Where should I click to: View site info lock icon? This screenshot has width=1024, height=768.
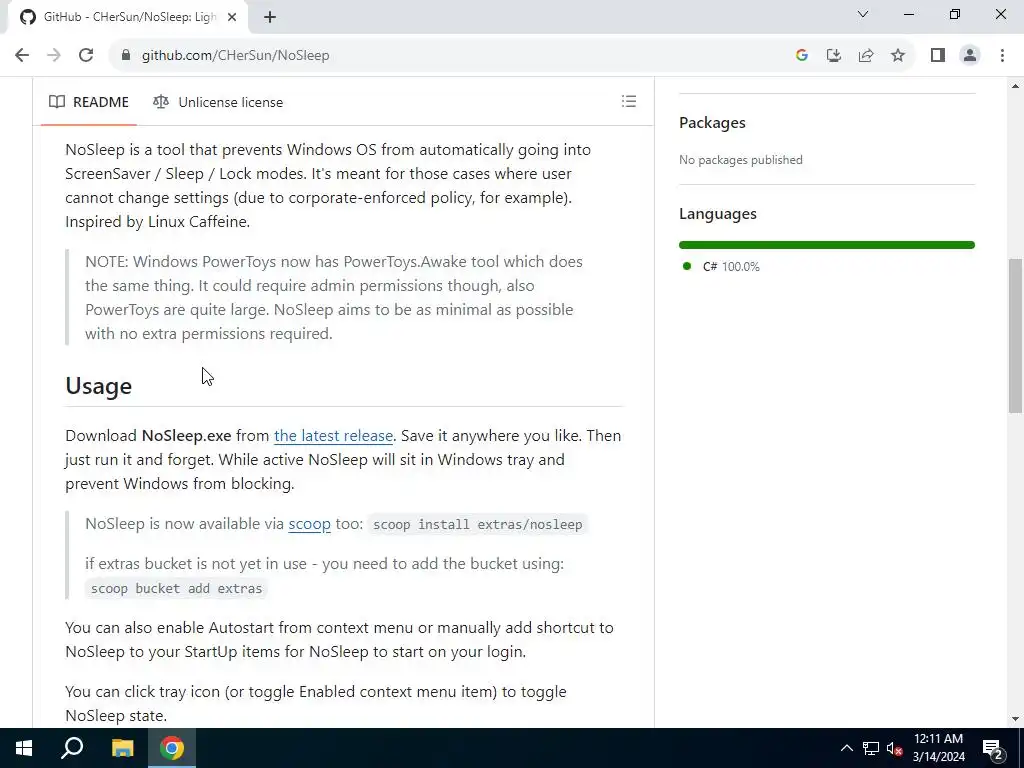click(x=126, y=55)
